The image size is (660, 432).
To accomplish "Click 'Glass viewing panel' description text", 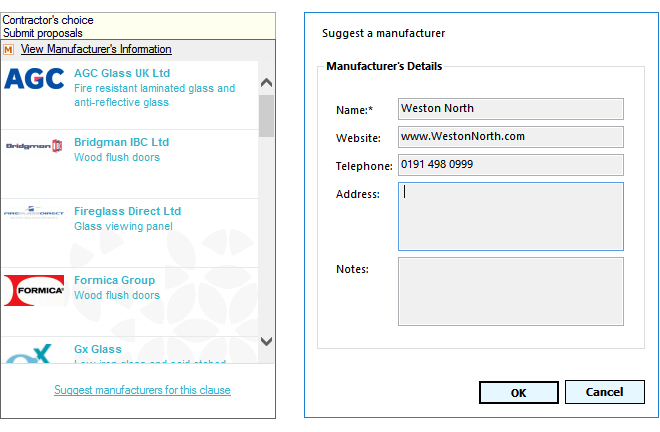I will 123,226.
